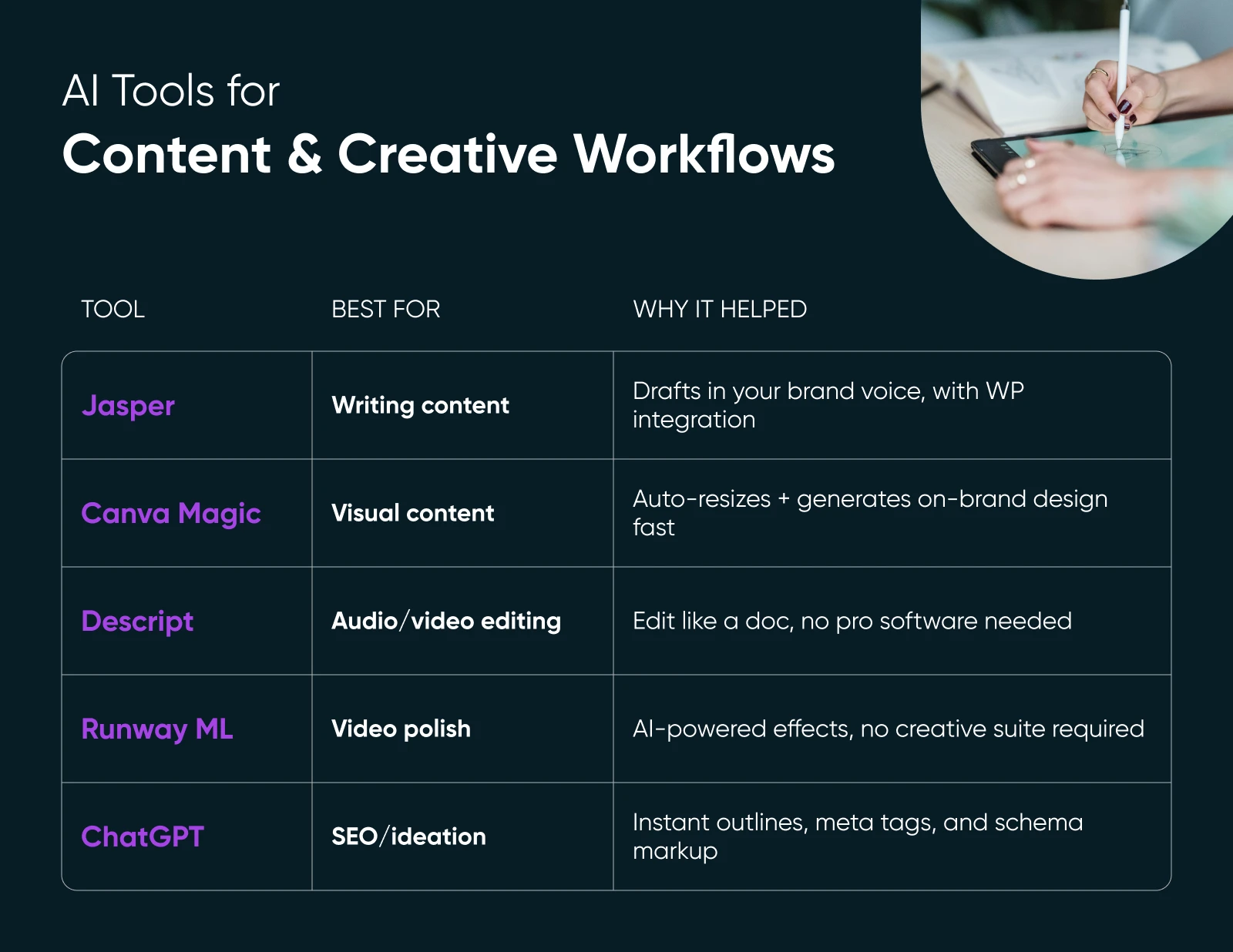
Task: Select the Canva Magic label
Action: 171,513
